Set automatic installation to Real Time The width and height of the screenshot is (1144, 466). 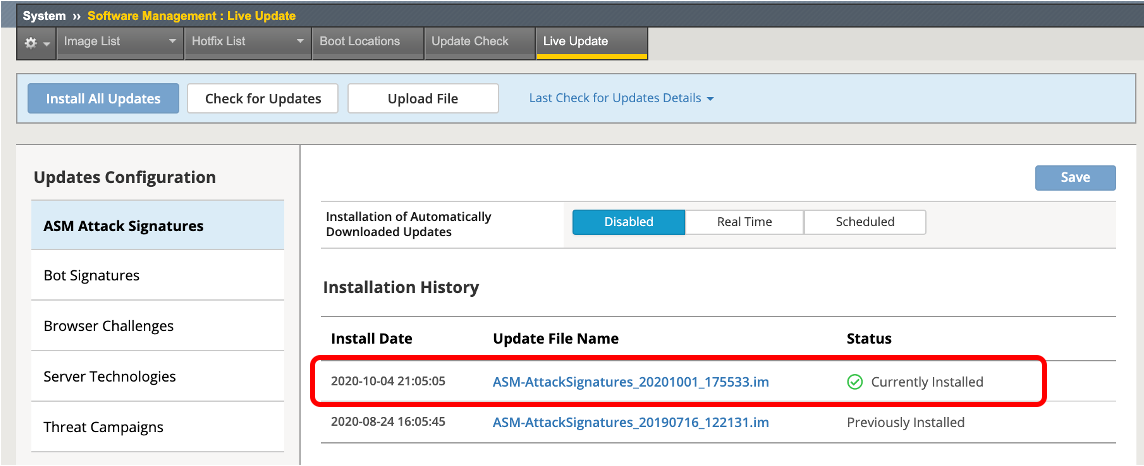744,222
